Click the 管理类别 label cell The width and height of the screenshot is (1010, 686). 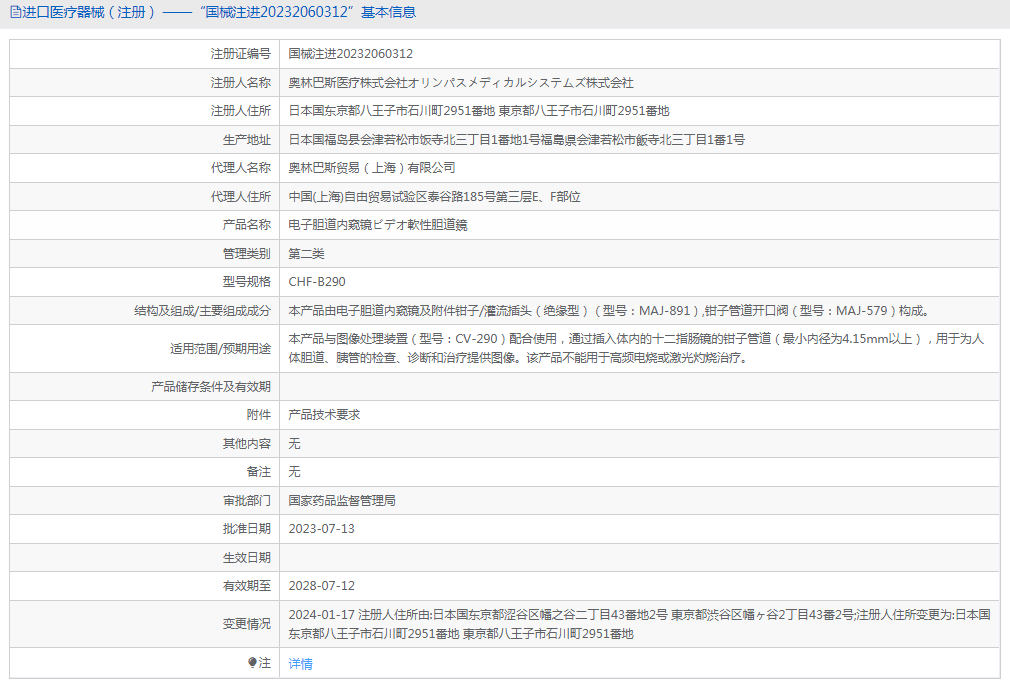click(x=144, y=254)
